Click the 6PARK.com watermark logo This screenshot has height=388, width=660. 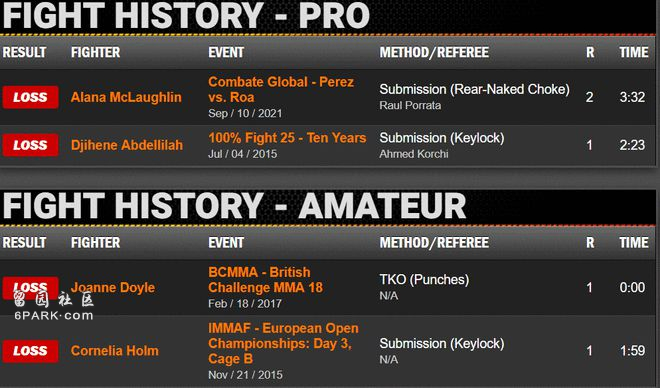pyautogui.click(x=53, y=306)
